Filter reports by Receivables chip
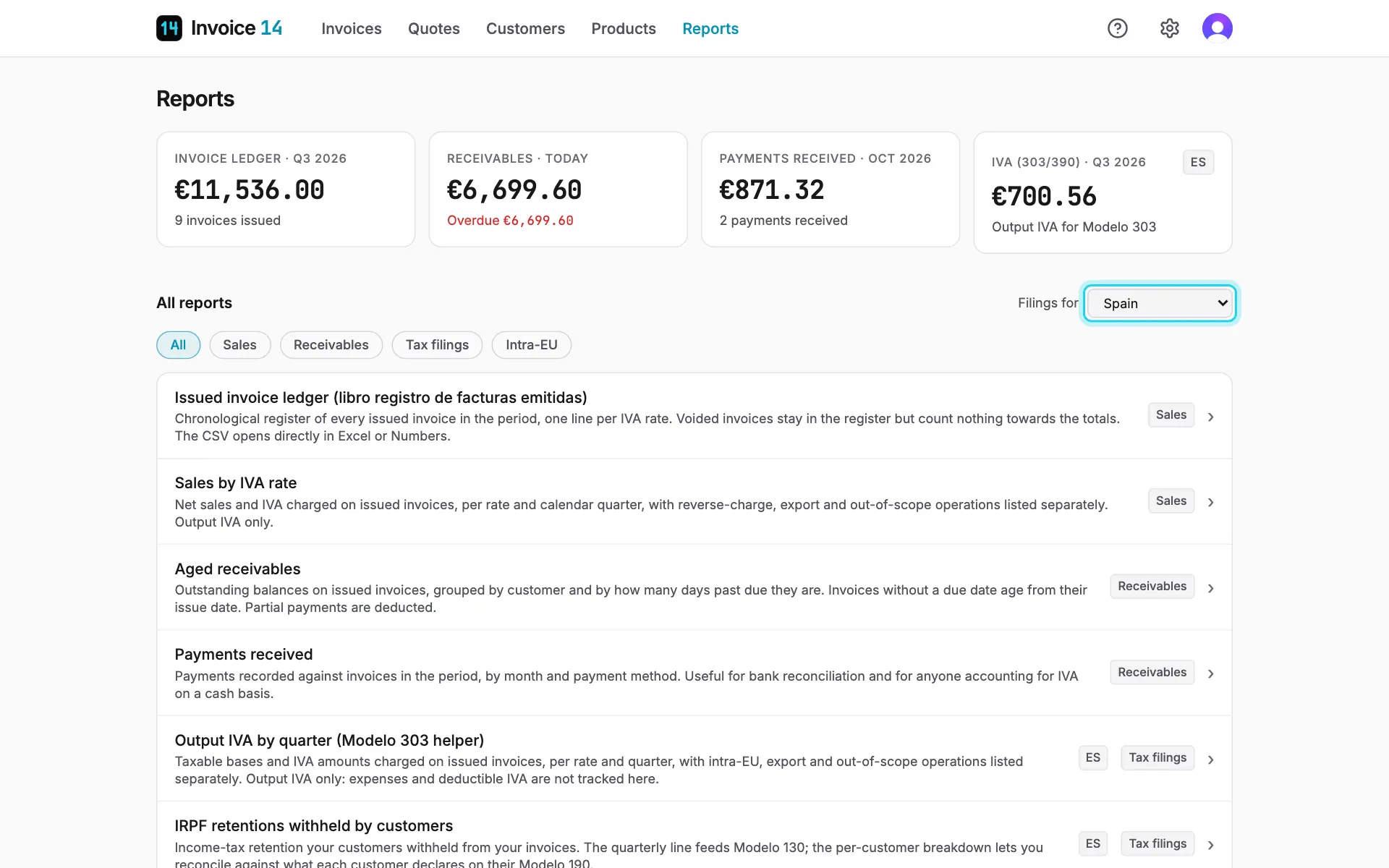The width and height of the screenshot is (1389, 868). pyautogui.click(x=331, y=345)
